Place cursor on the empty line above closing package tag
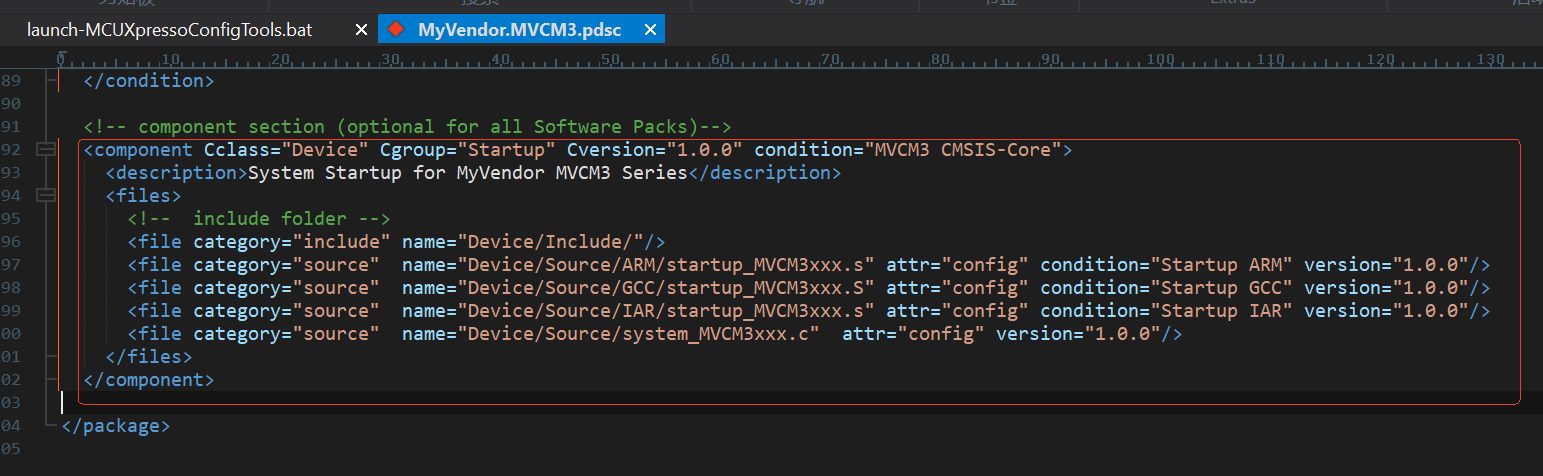The width and height of the screenshot is (1543, 476). point(300,403)
